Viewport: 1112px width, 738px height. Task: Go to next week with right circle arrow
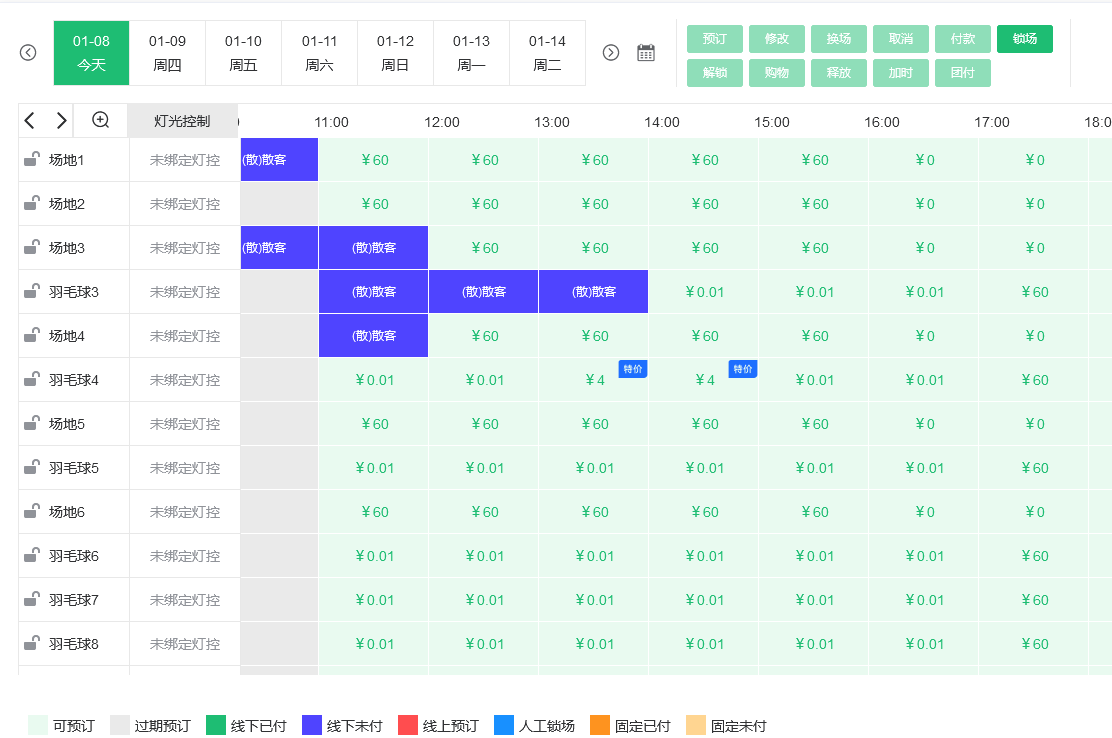click(x=611, y=53)
